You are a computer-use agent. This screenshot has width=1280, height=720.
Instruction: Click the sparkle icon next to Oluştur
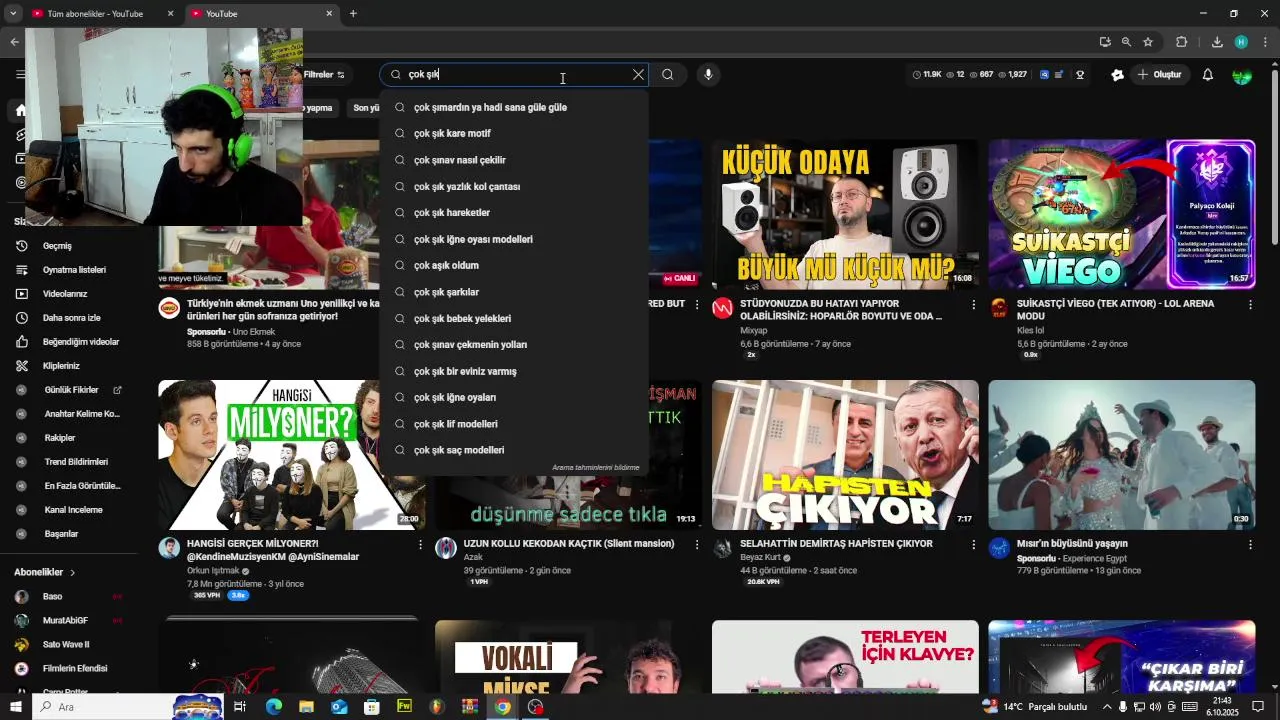coord(1118,75)
